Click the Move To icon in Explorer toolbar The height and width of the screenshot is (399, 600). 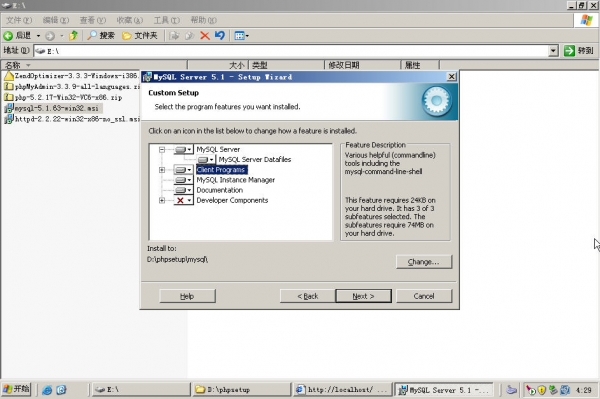[x=174, y=36]
